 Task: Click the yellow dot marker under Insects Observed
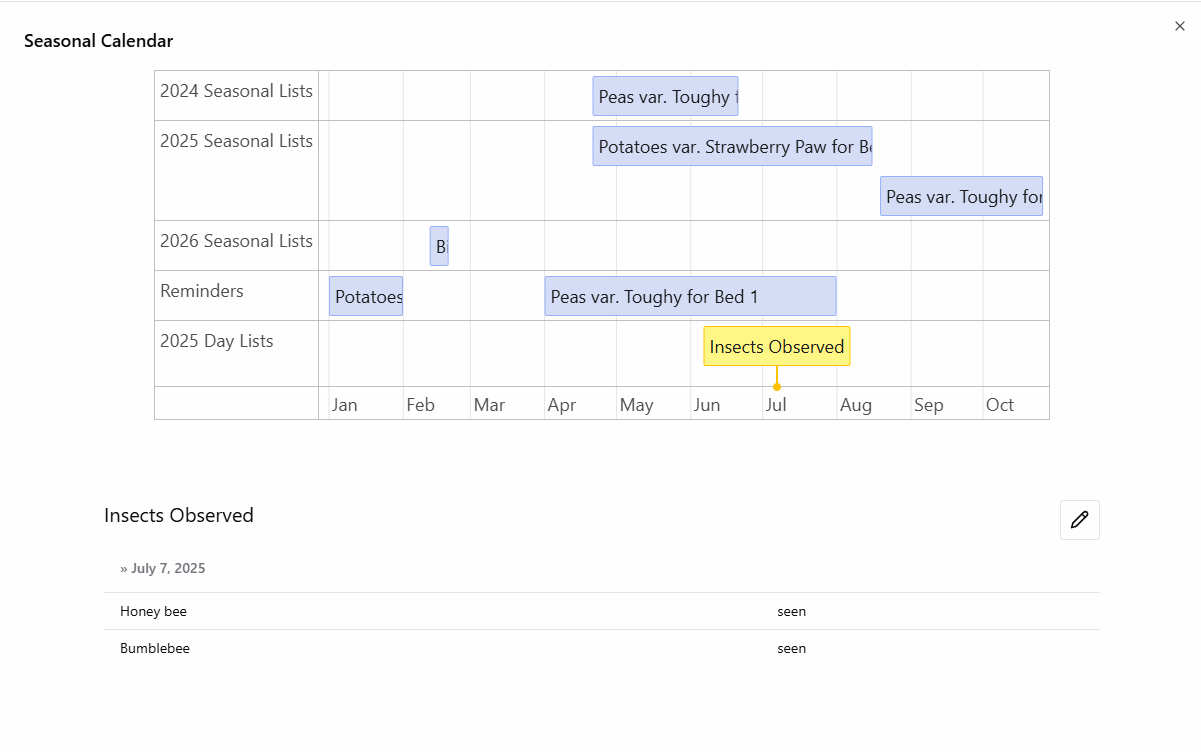(777, 386)
